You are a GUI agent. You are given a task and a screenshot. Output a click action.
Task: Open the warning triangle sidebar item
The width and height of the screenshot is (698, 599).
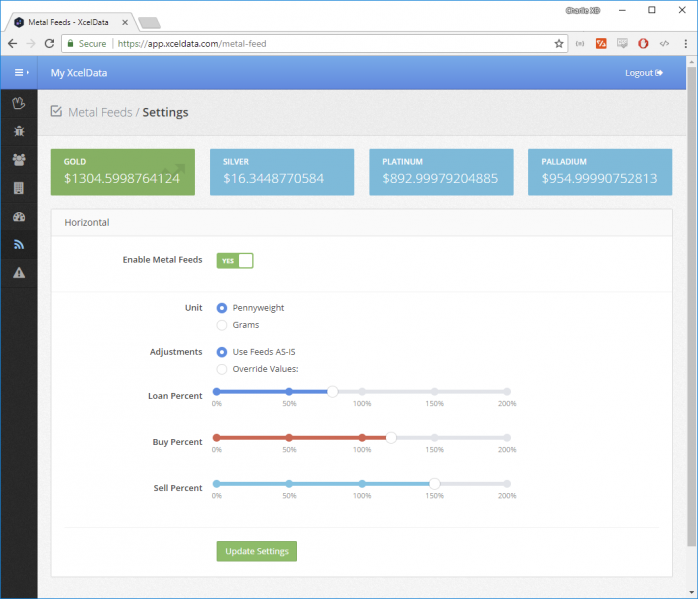[x=19, y=272]
